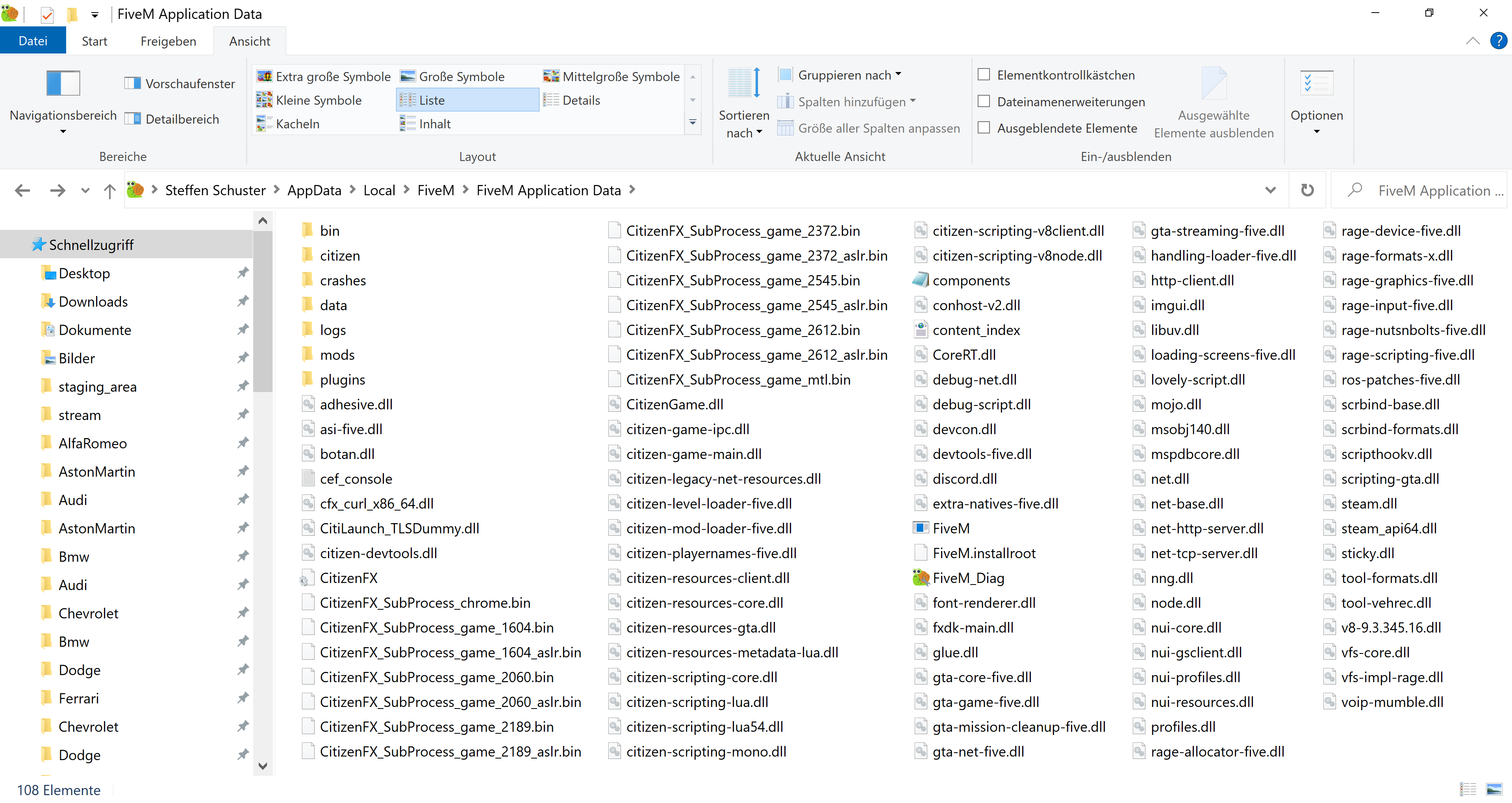Image resolution: width=1512 pixels, height=803 pixels.
Task: Customize quick access toolbar dropdown
Action: (94, 15)
